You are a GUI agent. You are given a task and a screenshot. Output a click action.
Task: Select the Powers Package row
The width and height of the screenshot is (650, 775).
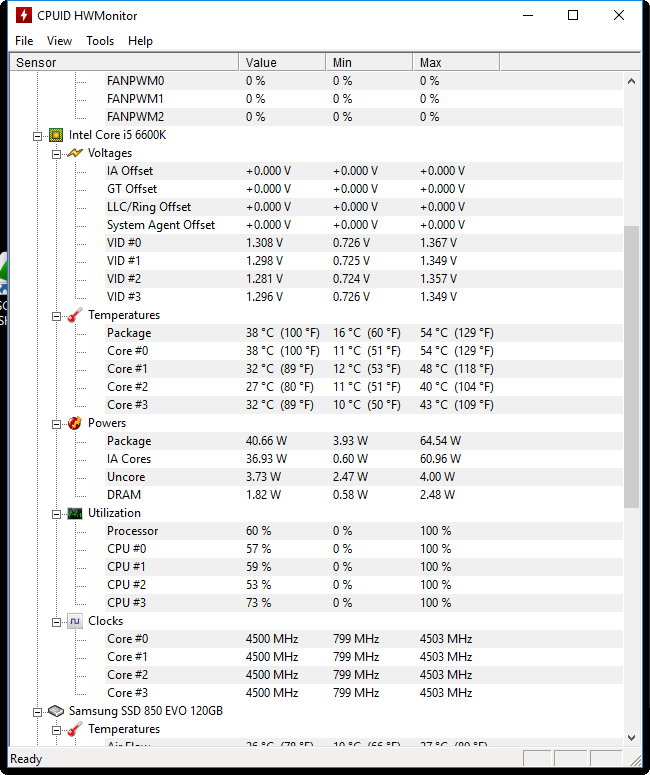364,441
